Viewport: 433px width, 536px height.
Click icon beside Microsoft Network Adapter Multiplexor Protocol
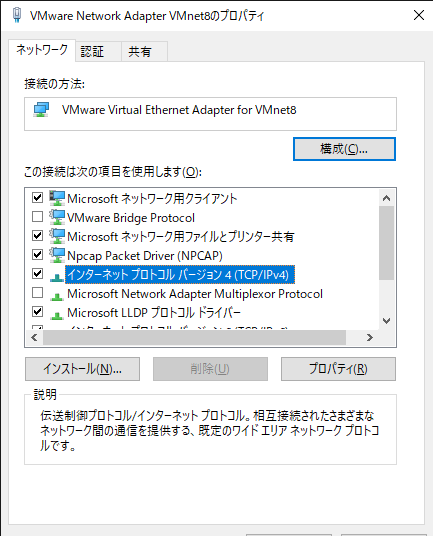[x=56, y=296]
